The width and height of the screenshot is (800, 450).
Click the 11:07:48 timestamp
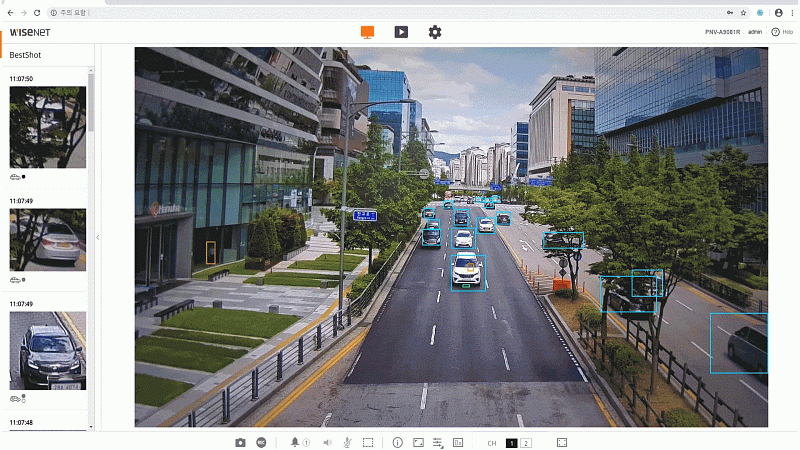coord(21,422)
